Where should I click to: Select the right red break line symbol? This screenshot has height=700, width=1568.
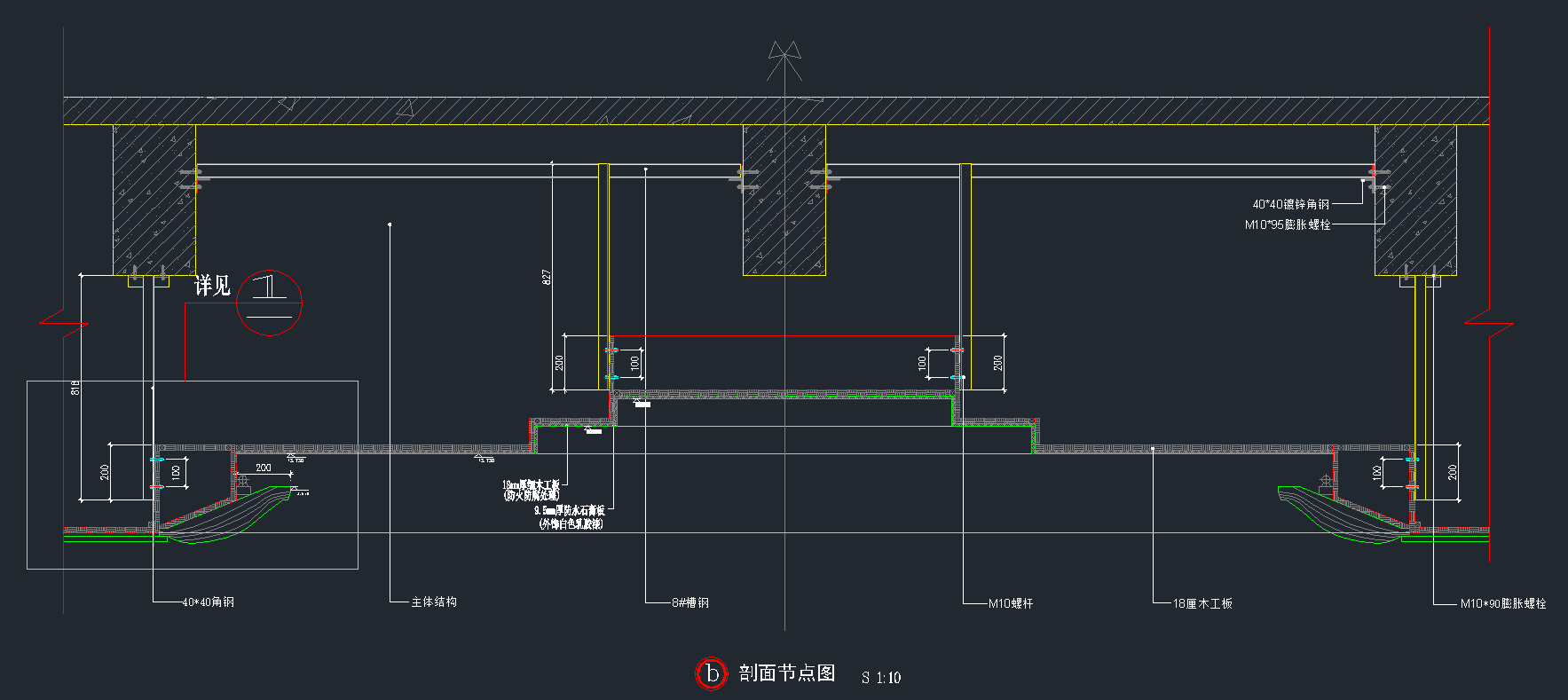1489,324
